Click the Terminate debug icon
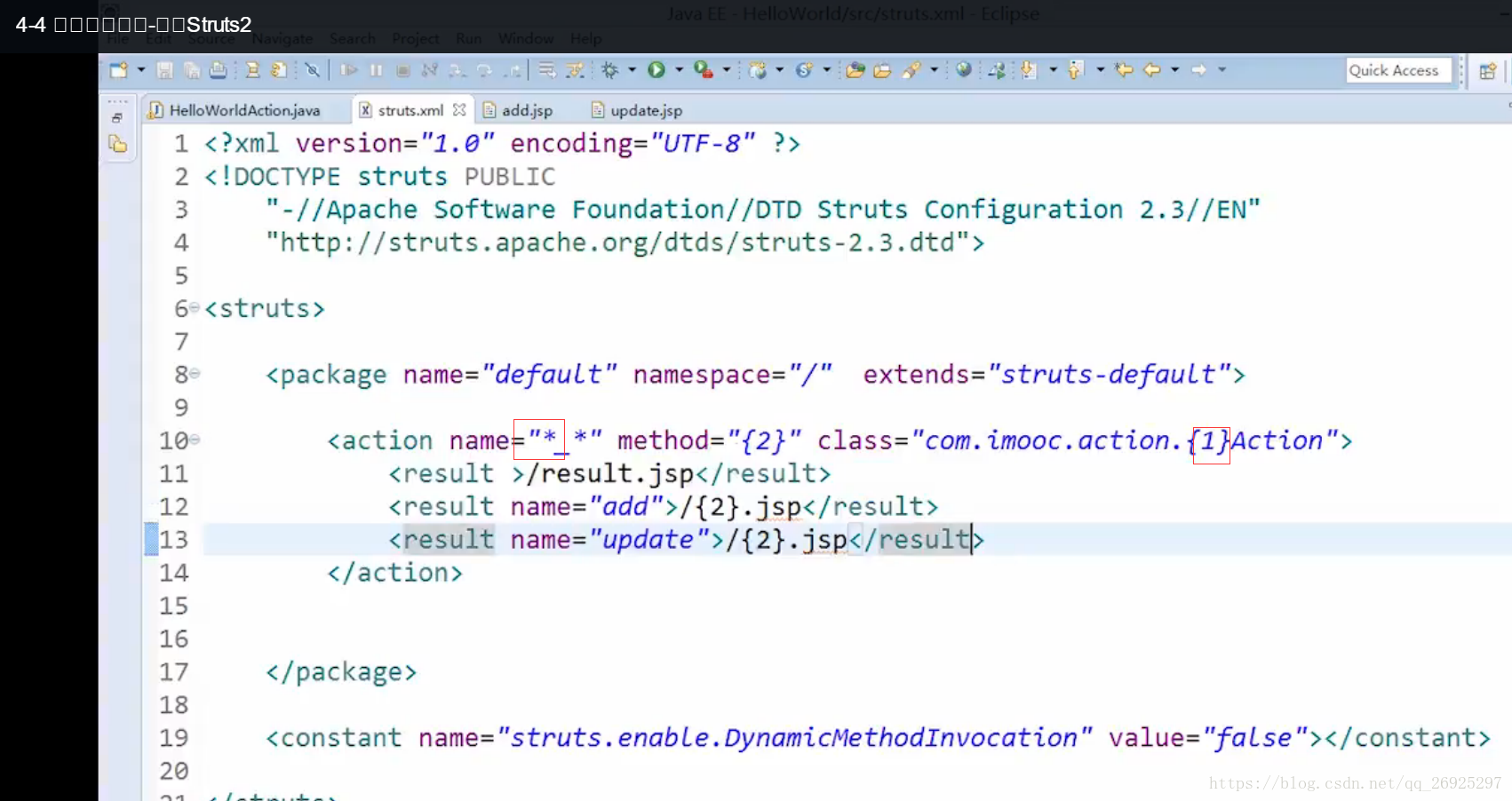This screenshot has height=801, width=1512. pyautogui.click(x=403, y=70)
